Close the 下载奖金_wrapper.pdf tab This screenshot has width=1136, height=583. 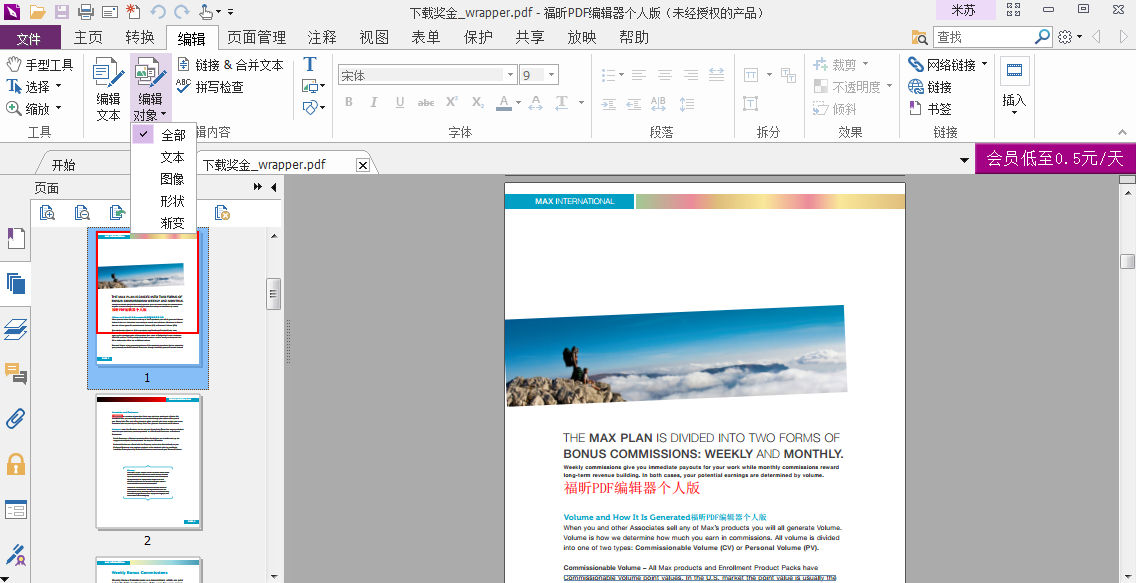(x=363, y=165)
